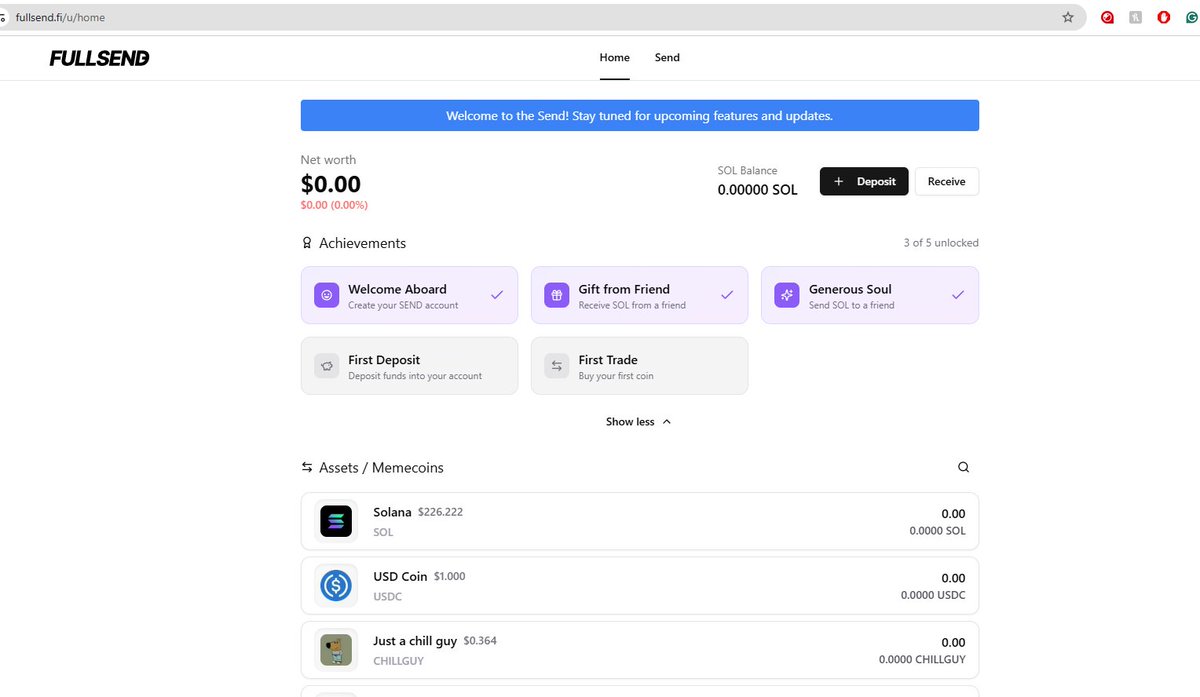The width and height of the screenshot is (1200, 697).
Task: Click the Deposit button
Action: click(865, 181)
